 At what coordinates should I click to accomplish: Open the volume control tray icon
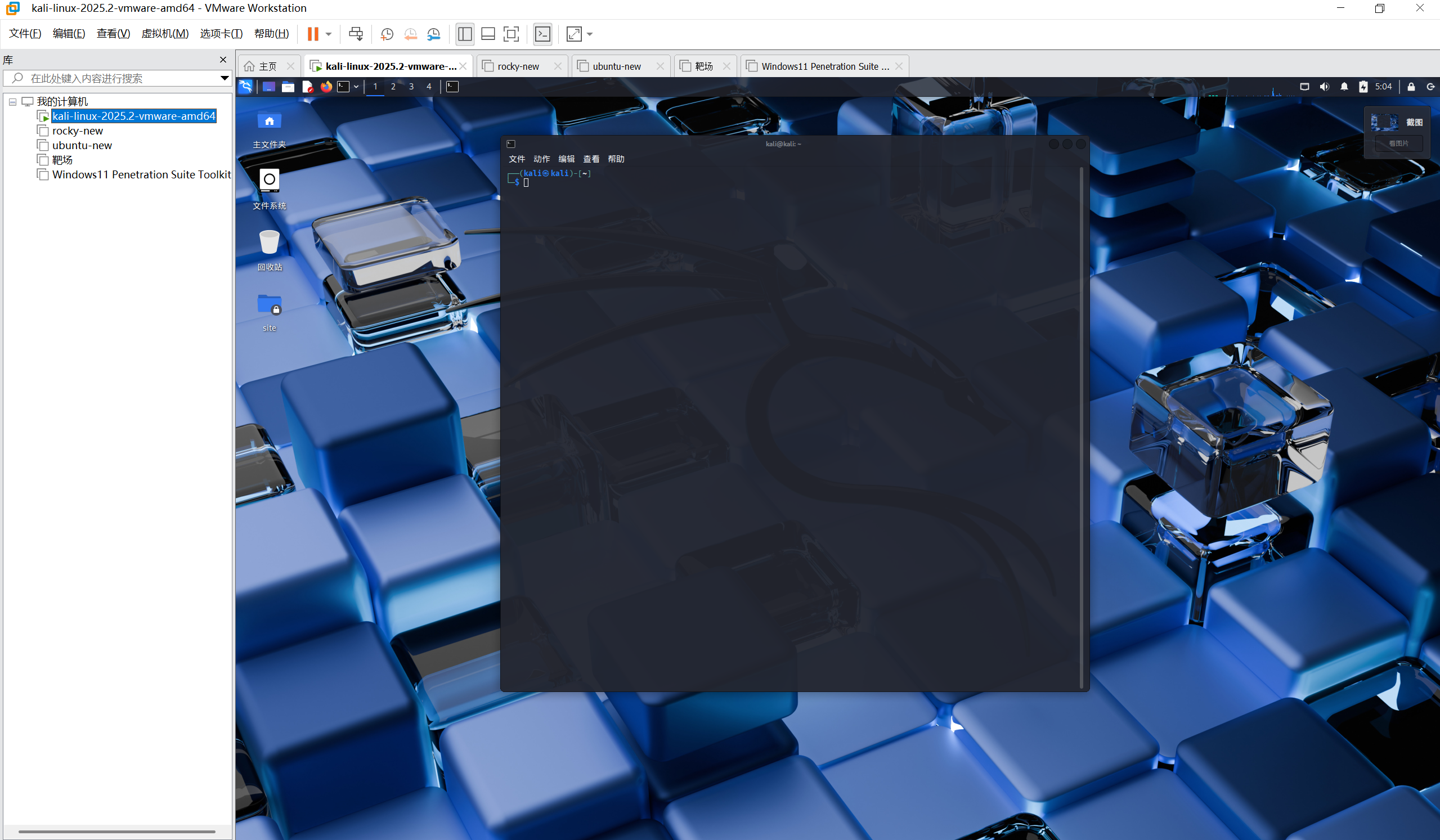click(x=1324, y=87)
